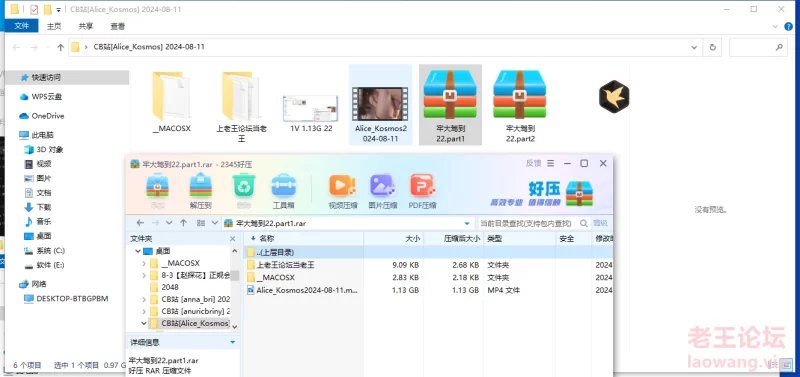Collapse the CB站[Alice_Kosmos] tree node
This screenshot has width=800, height=377.
tap(144, 323)
